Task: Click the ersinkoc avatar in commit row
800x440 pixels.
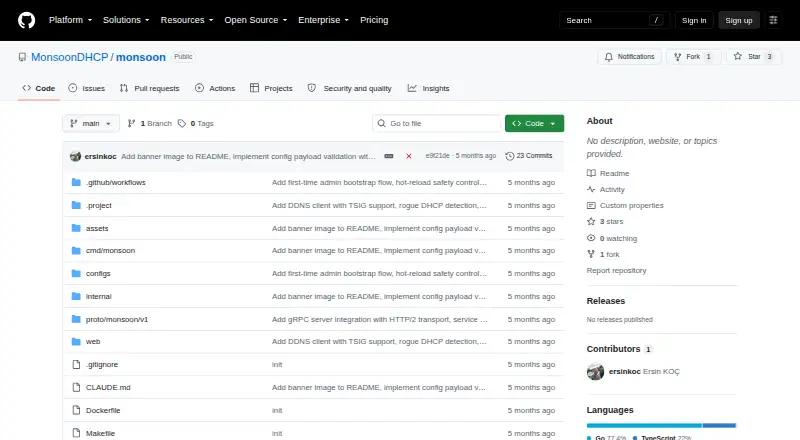Action: tap(76, 156)
